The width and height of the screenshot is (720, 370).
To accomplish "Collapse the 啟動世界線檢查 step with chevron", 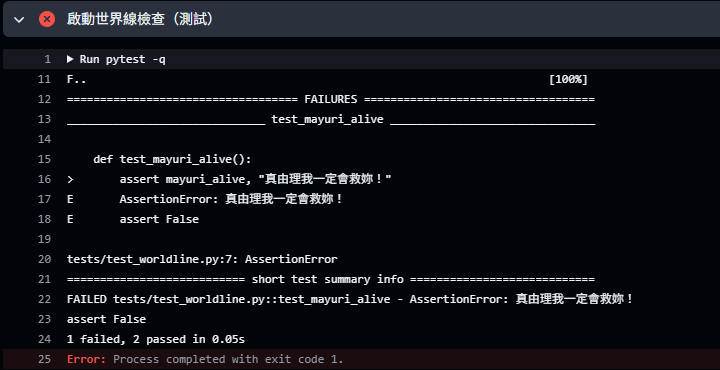I will pos(19,19).
